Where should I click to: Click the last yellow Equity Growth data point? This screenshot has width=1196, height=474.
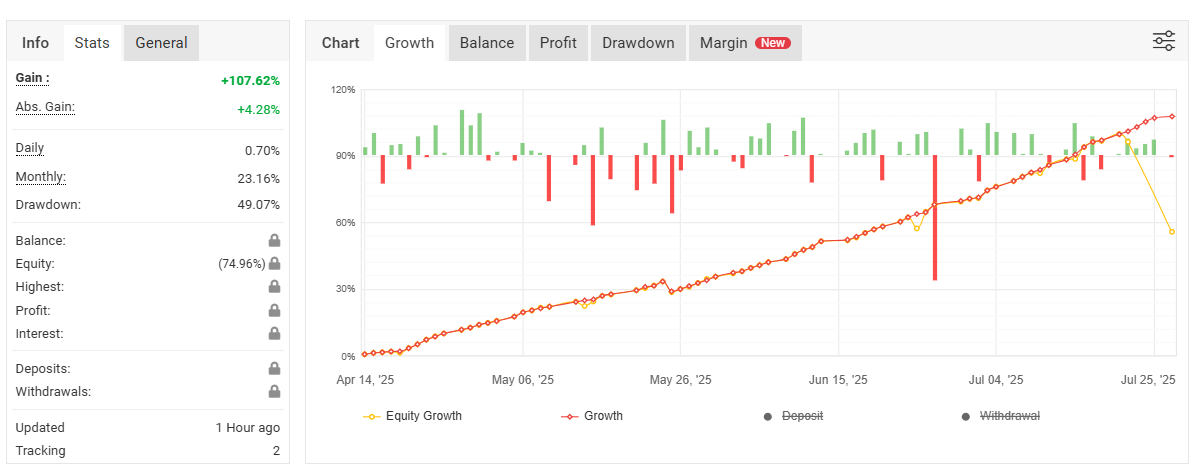(x=1172, y=232)
